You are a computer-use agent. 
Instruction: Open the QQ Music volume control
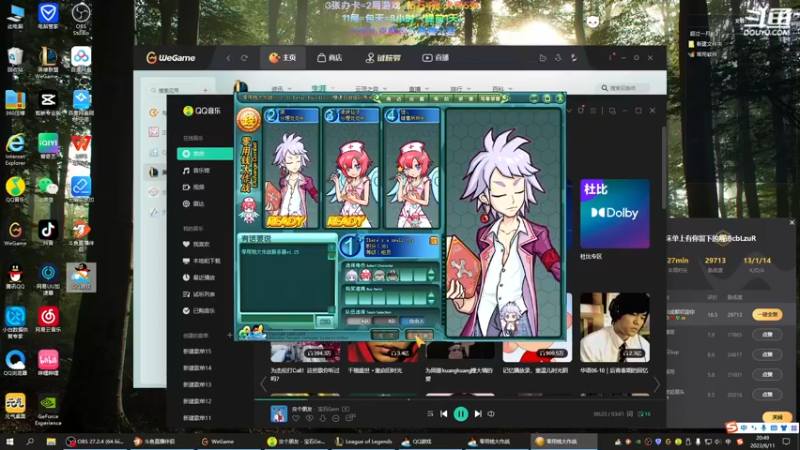click(x=491, y=414)
